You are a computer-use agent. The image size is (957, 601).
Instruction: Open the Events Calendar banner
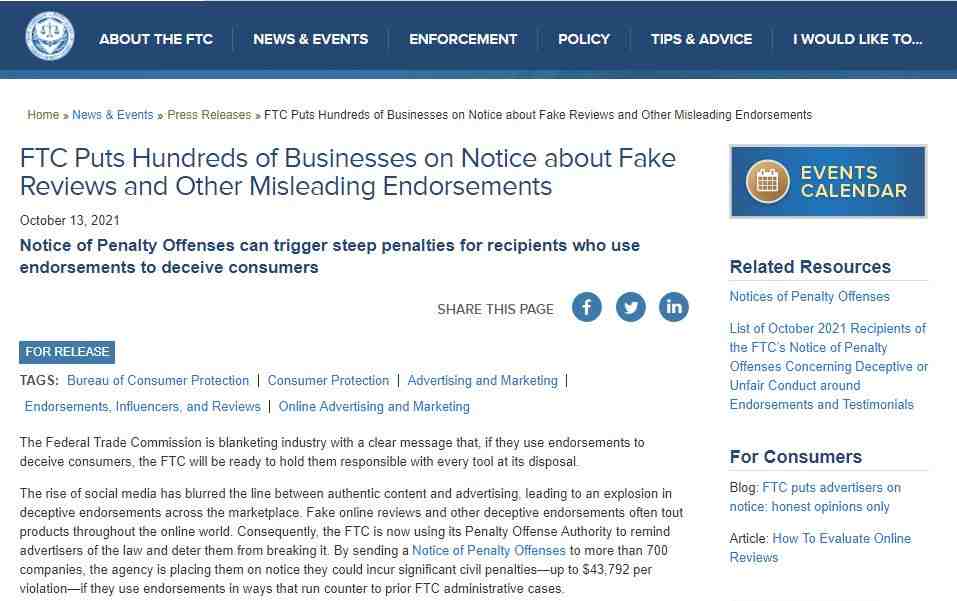pos(828,181)
